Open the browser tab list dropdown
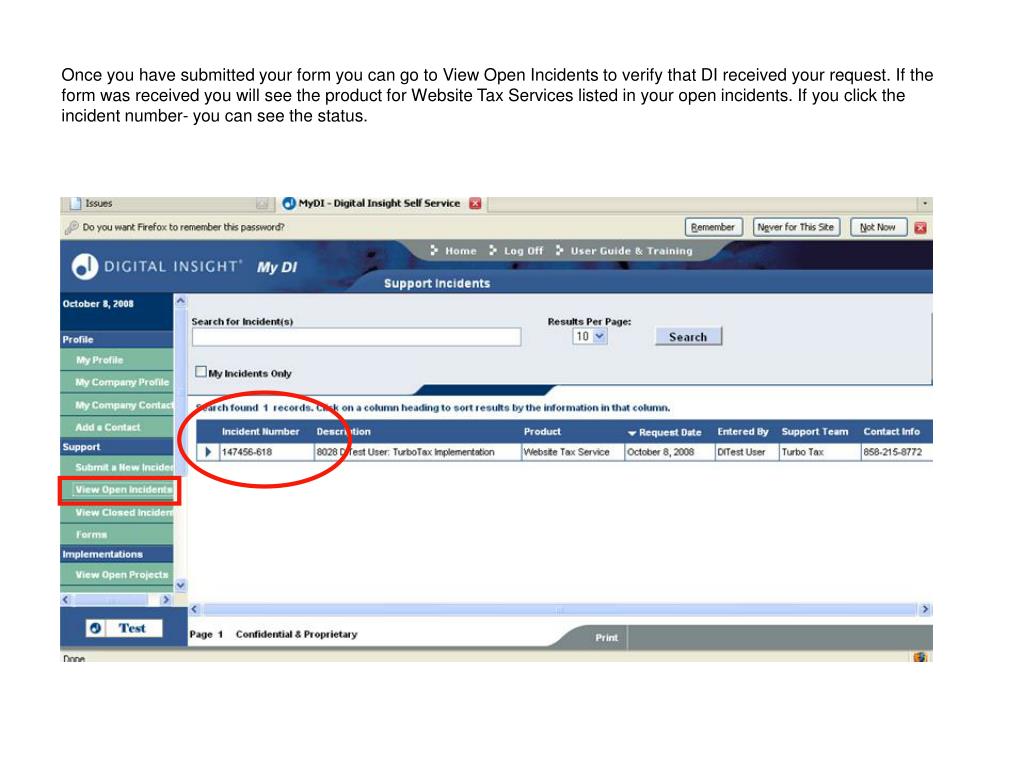Screen dimensions: 1024x768 click(x=925, y=204)
